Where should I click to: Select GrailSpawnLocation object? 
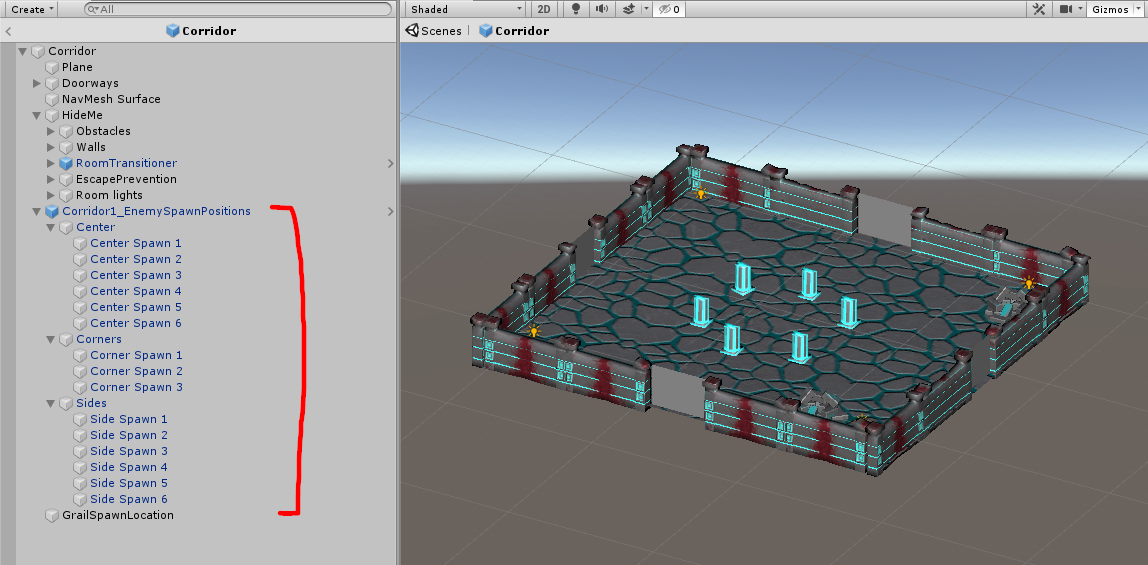click(x=118, y=515)
